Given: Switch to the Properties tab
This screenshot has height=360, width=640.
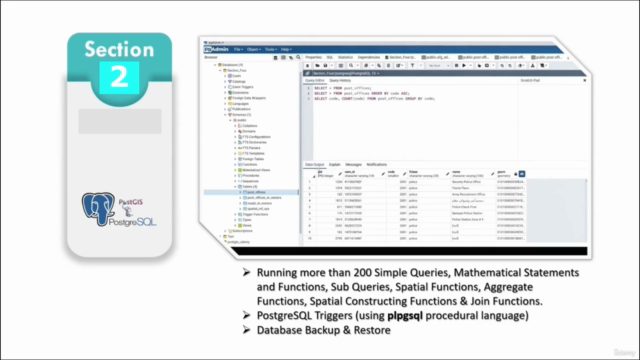Looking at the screenshot, I should (313, 58).
